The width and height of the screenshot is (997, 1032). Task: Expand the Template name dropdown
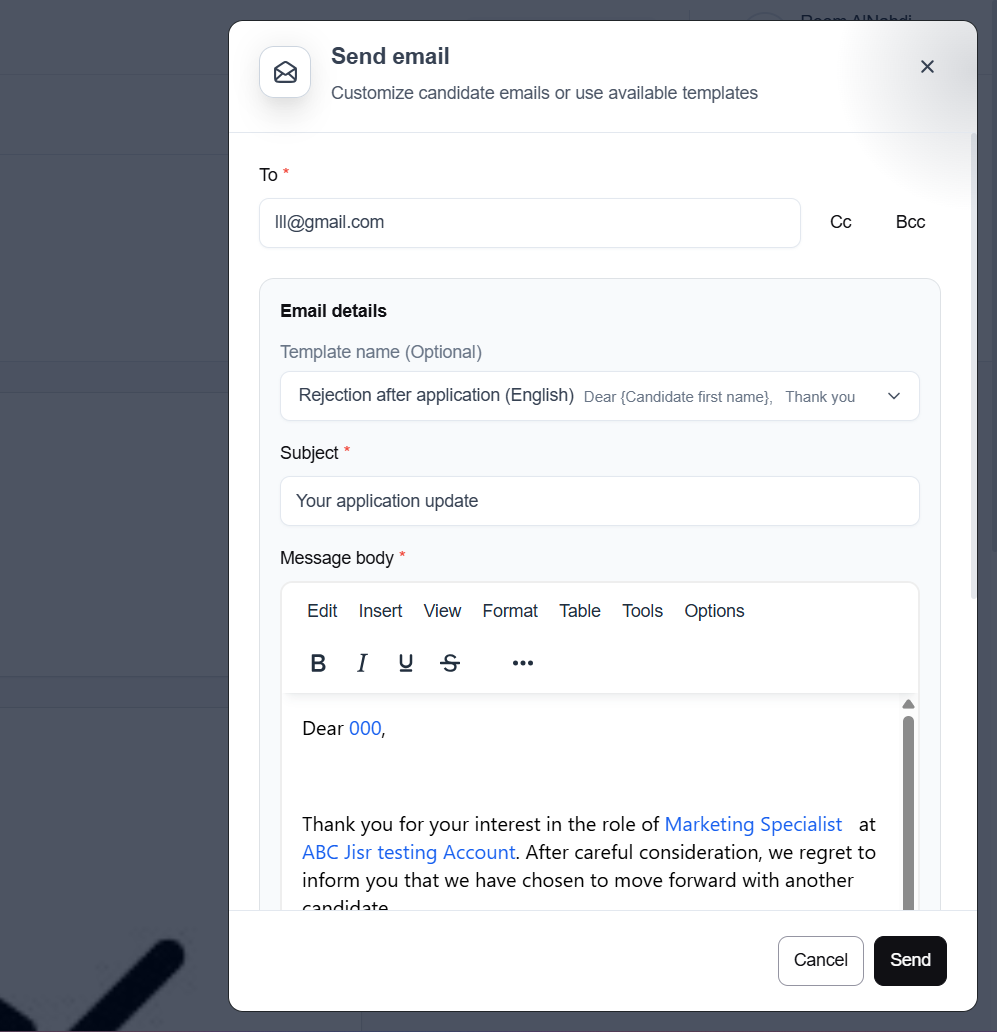[x=893, y=396]
